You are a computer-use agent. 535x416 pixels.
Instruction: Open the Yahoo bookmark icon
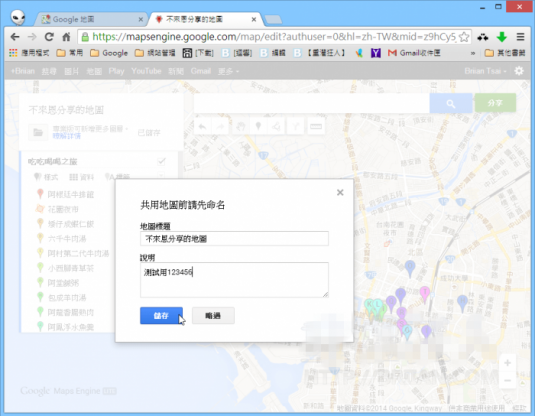pyautogui.click(x=376, y=53)
